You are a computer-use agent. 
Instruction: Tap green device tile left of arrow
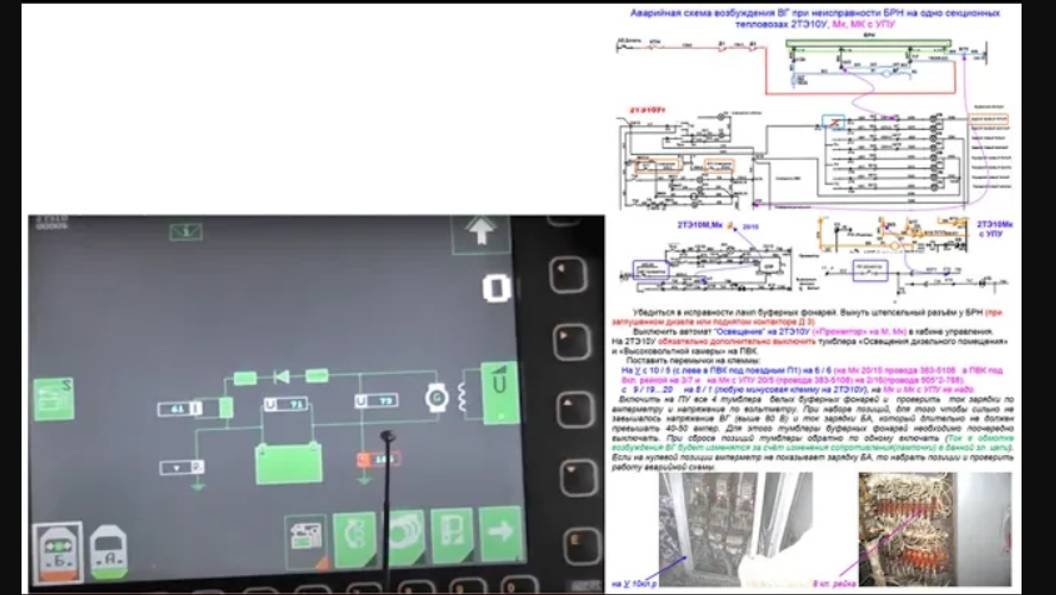pyautogui.click(x=451, y=535)
